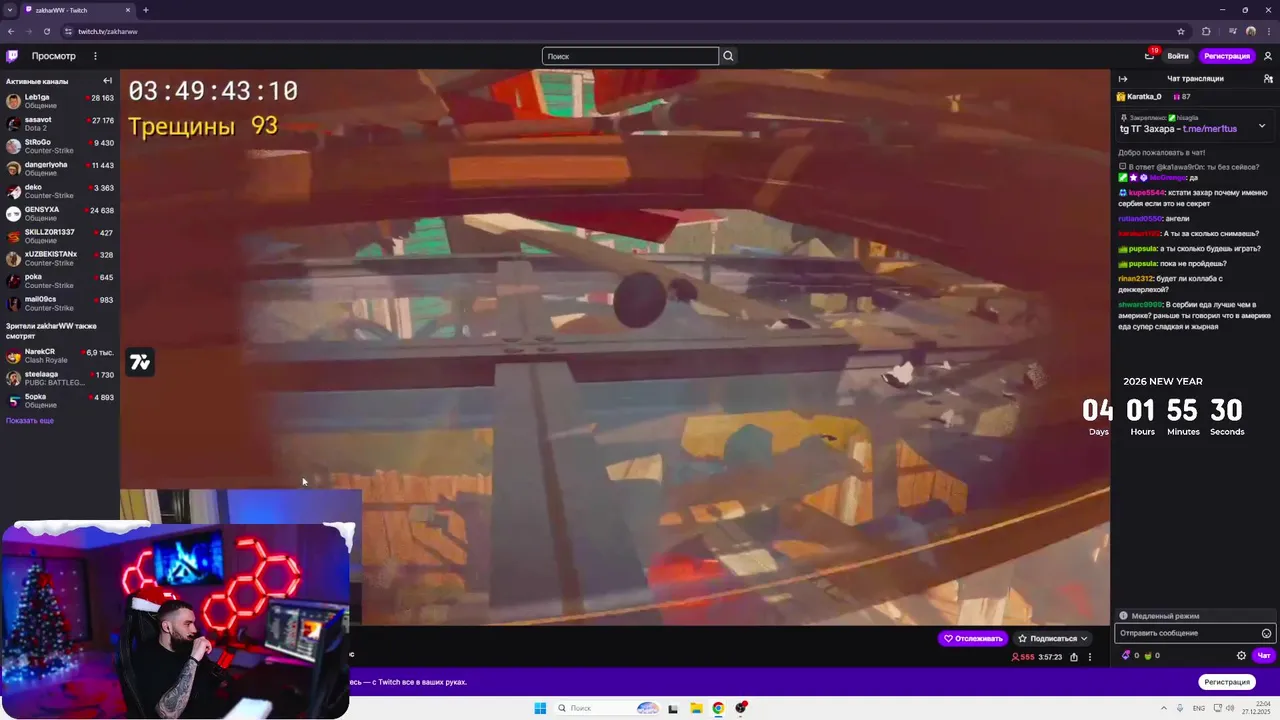This screenshot has width=1280, height=720.
Task: Click the search magnifier button in Twitch
Action: click(728, 56)
